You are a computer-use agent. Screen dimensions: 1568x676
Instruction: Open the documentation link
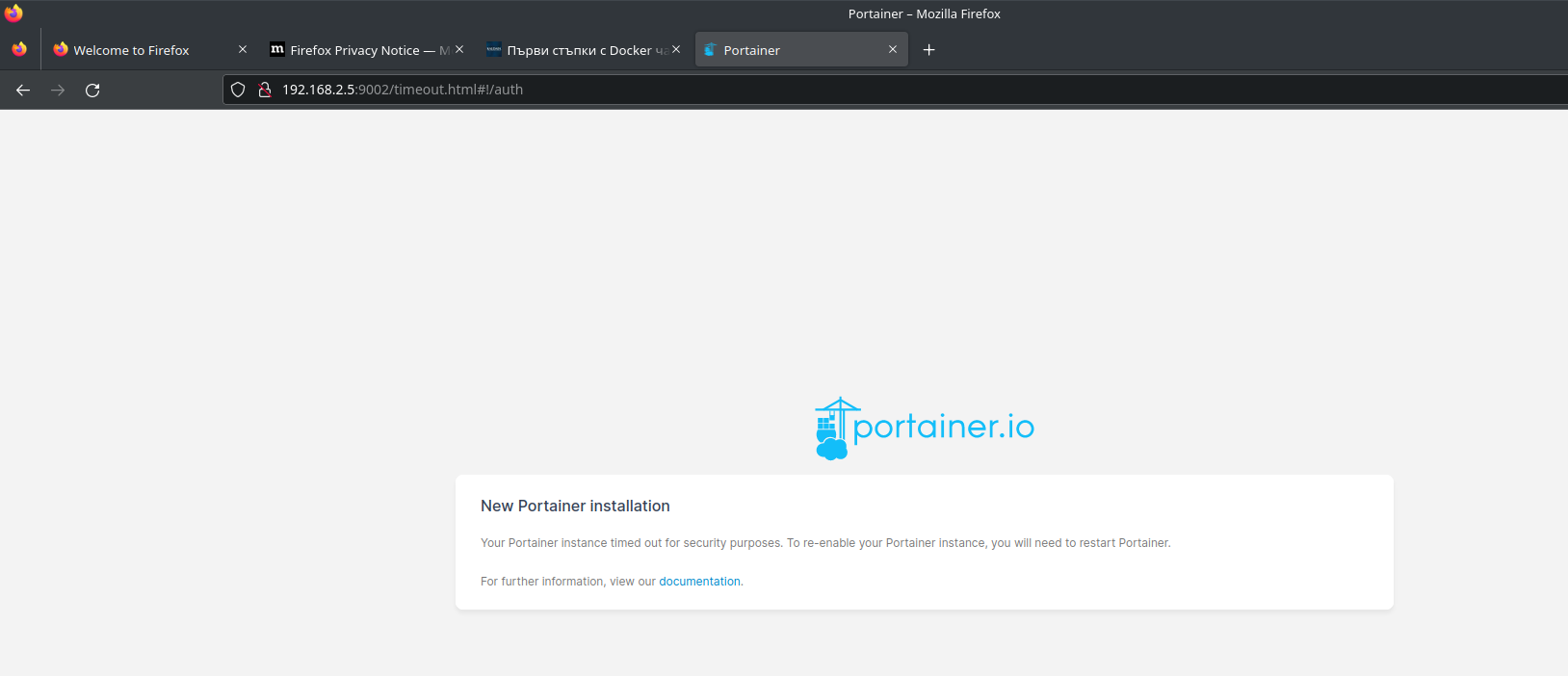pos(699,582)
